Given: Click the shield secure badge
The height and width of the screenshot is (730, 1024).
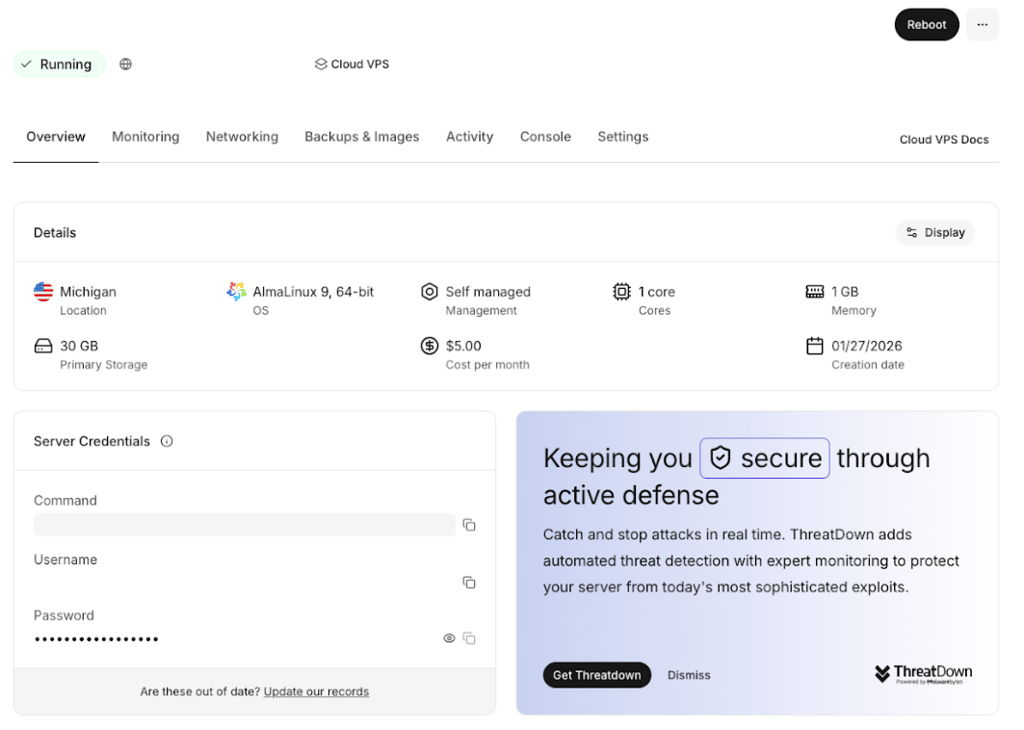Looking at the screenshot, I should (765, 458).
